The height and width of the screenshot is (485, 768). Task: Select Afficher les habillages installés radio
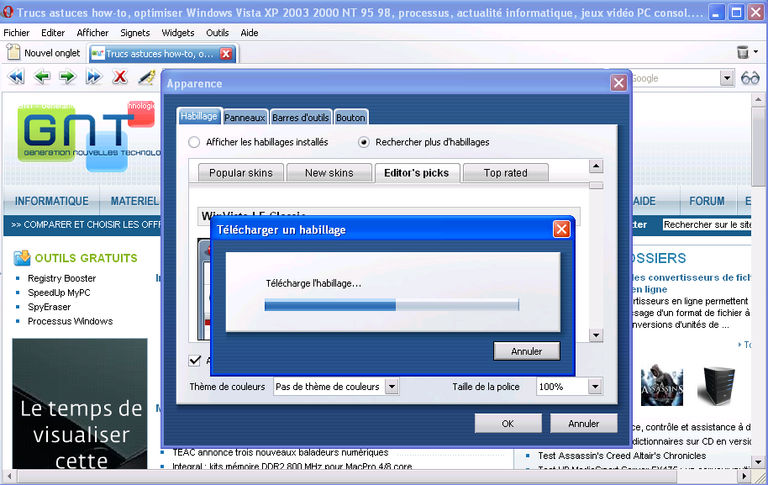[194, 142]
